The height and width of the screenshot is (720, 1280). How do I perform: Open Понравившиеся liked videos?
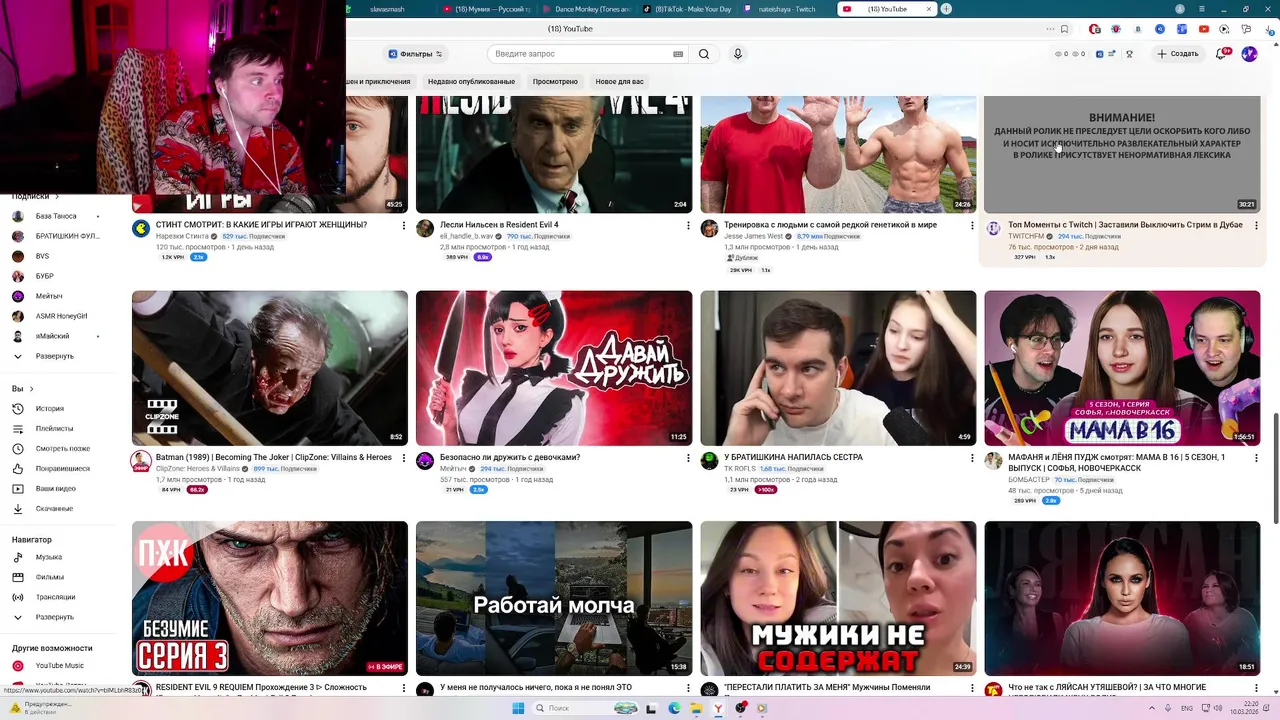pyautogui.click(x=62, y=468)
